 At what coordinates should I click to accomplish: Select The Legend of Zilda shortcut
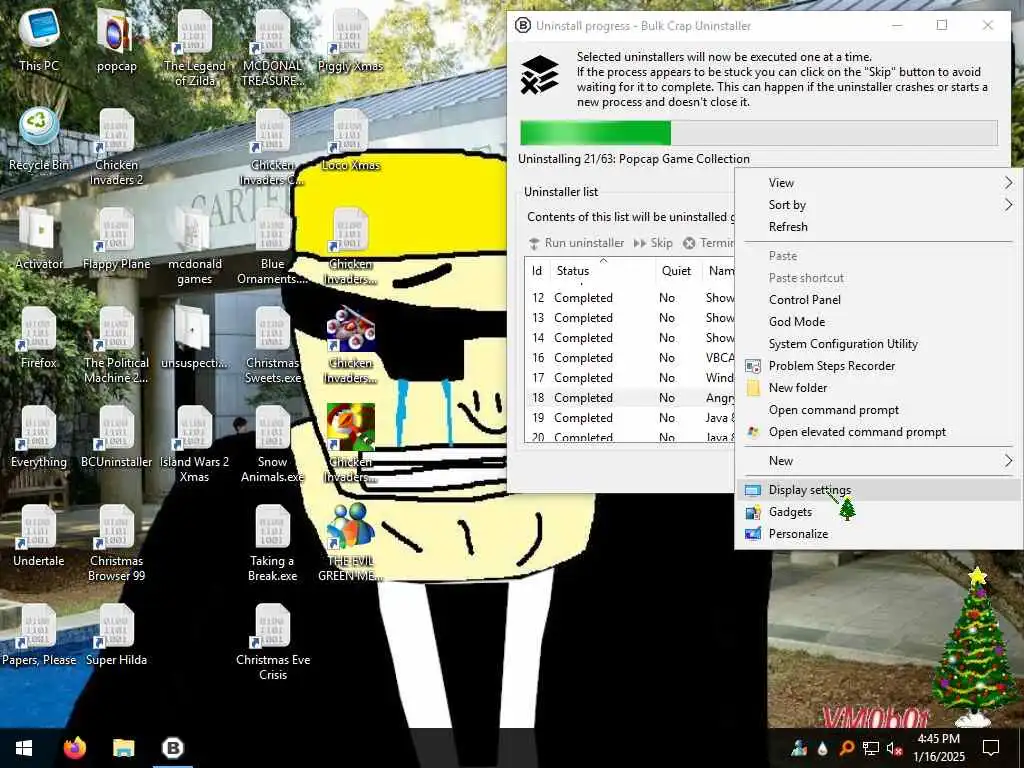(195, 48)
